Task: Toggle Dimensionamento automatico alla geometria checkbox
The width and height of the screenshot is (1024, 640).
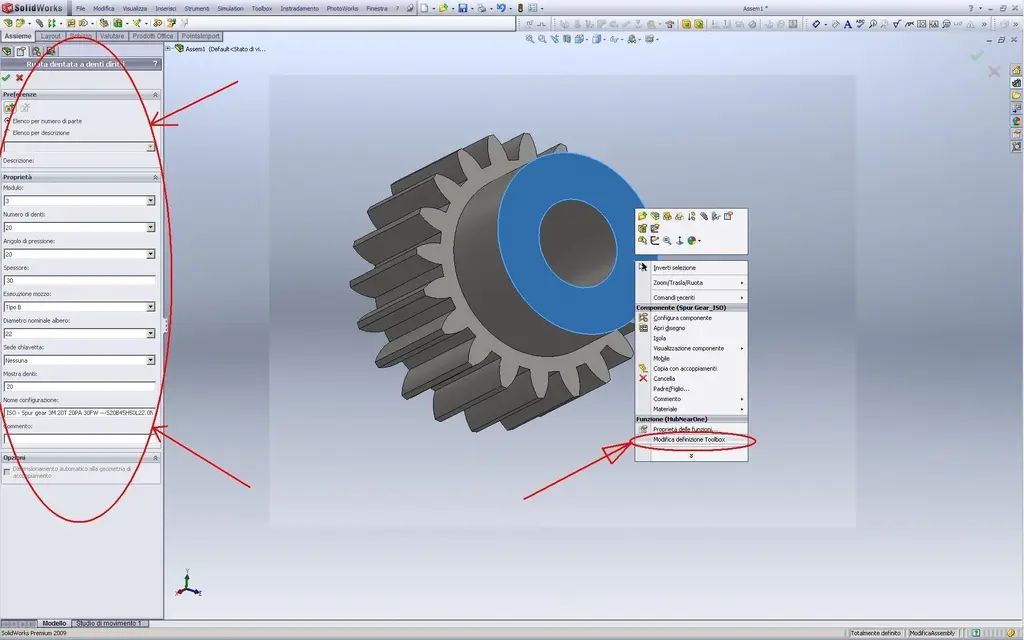Action: [x=7, y=472]
